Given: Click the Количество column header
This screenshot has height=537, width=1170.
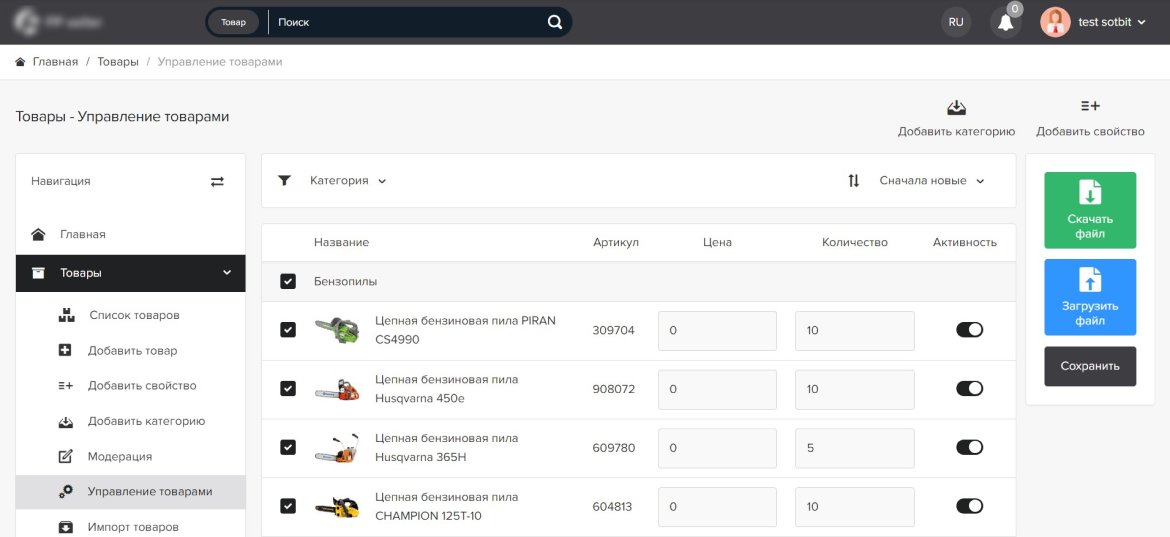Looking at the screenshot, I should [854, 242].
